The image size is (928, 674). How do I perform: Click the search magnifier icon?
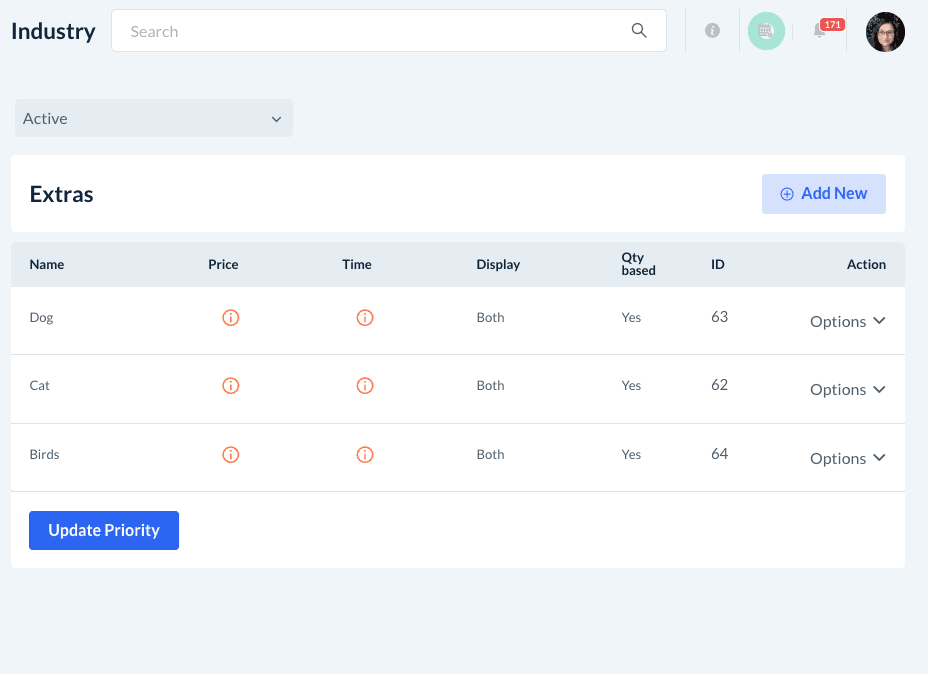click(639, 31)
